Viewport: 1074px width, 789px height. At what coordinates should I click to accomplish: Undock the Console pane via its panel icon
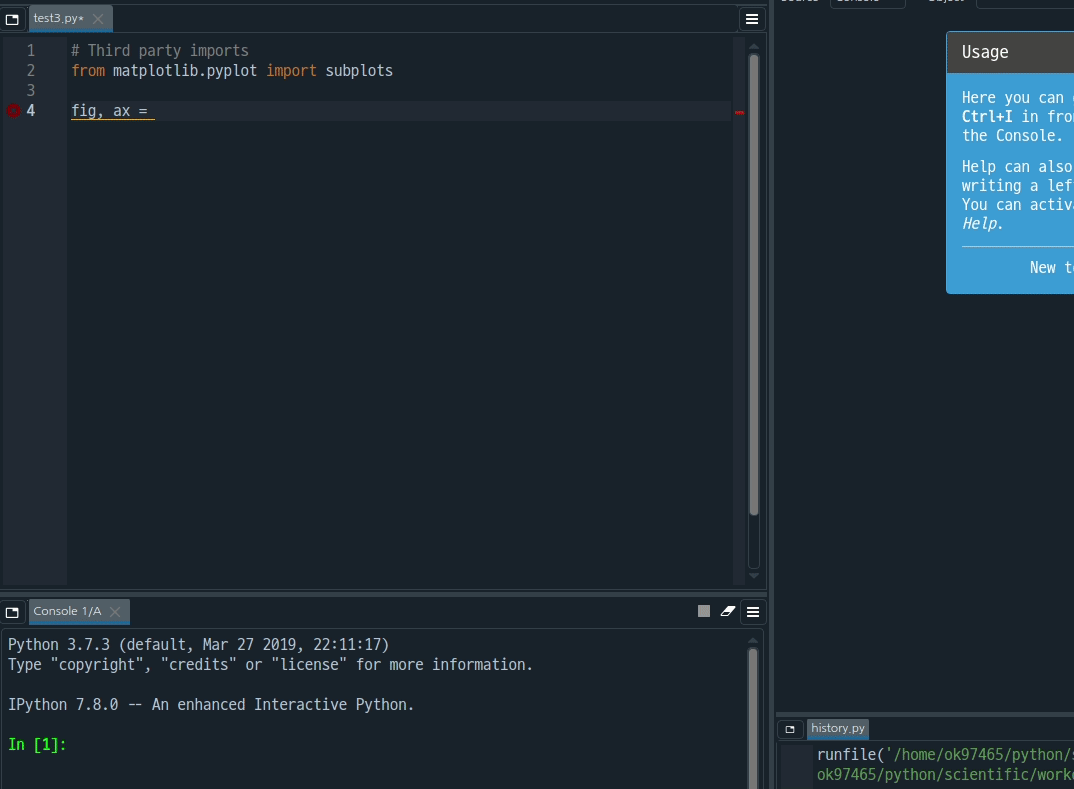[12, 611]
